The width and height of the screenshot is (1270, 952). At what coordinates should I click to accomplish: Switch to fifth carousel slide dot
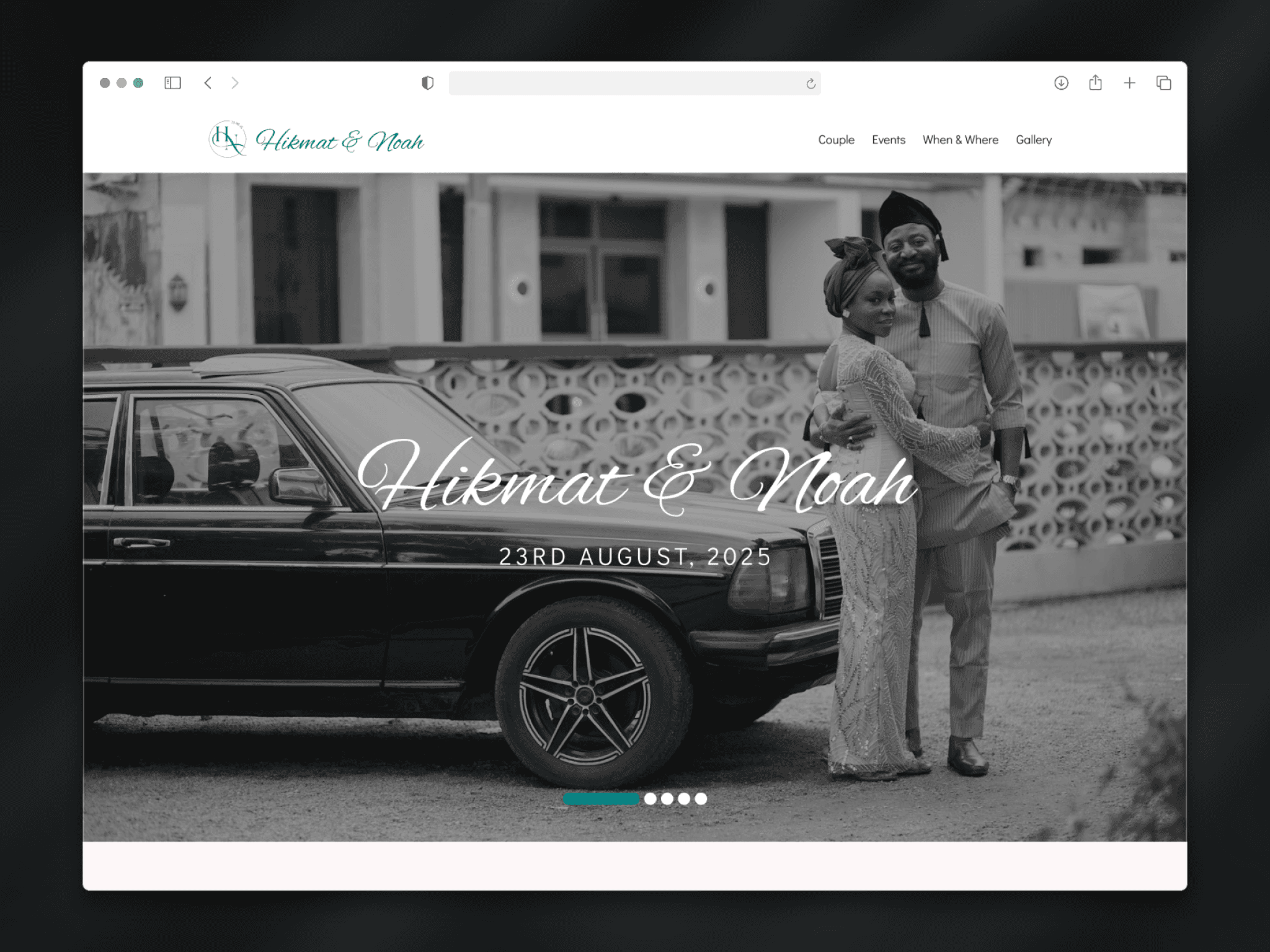pyautogui.click(x=701, y=799)
